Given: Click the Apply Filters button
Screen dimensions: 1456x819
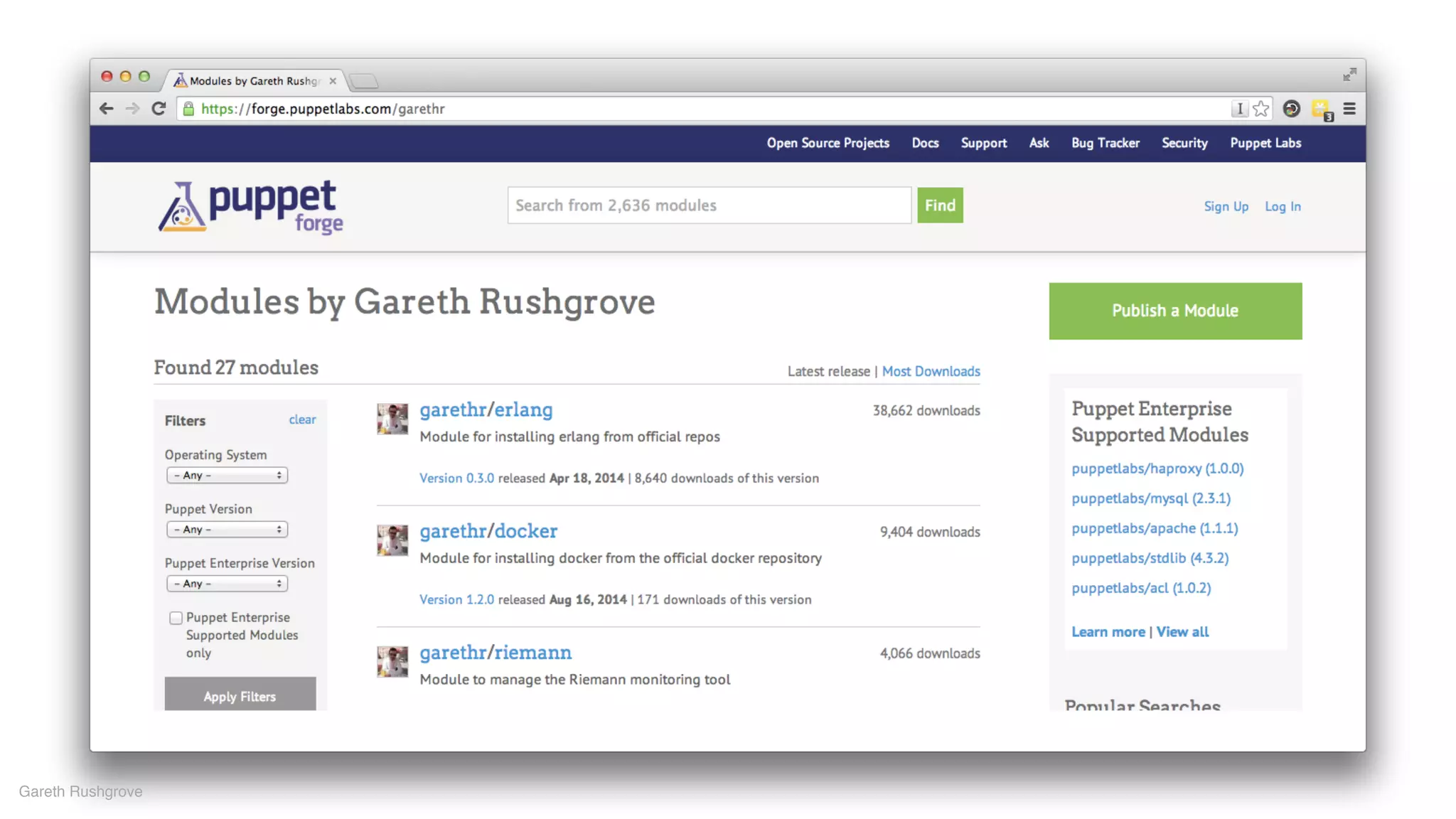Looking at the screenshot, I should [240, 695].
